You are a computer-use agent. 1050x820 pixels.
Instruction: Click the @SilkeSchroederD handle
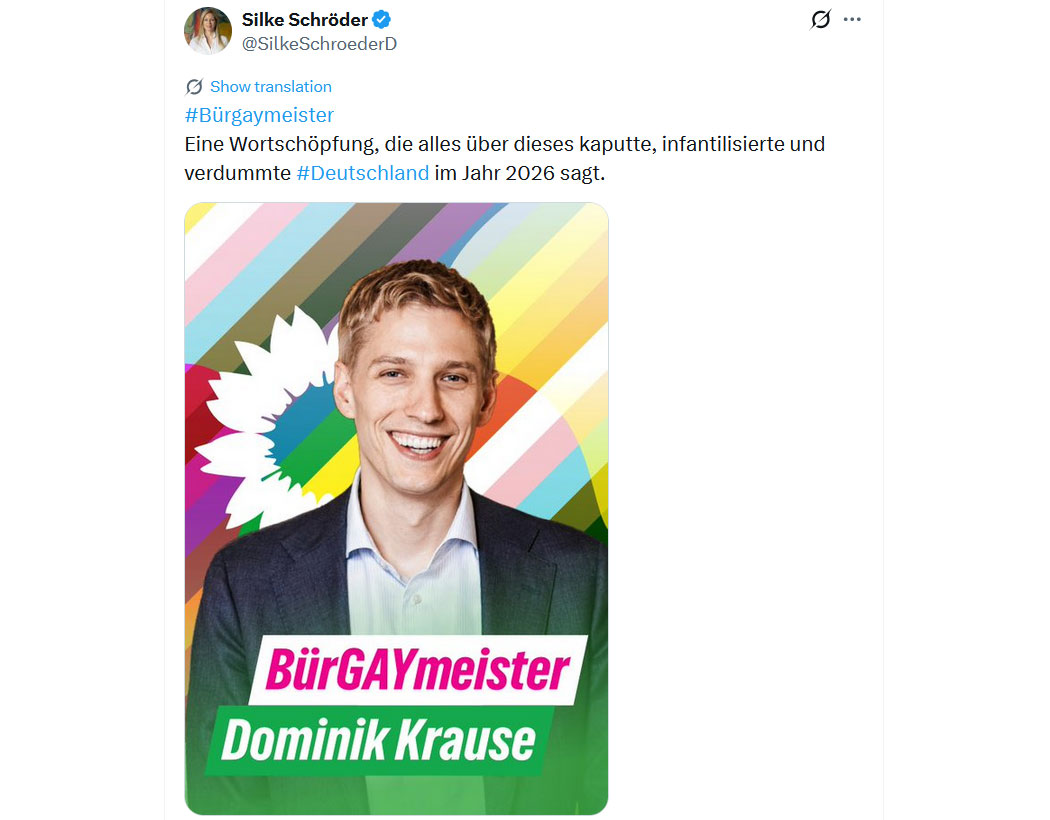coord(319,44)
